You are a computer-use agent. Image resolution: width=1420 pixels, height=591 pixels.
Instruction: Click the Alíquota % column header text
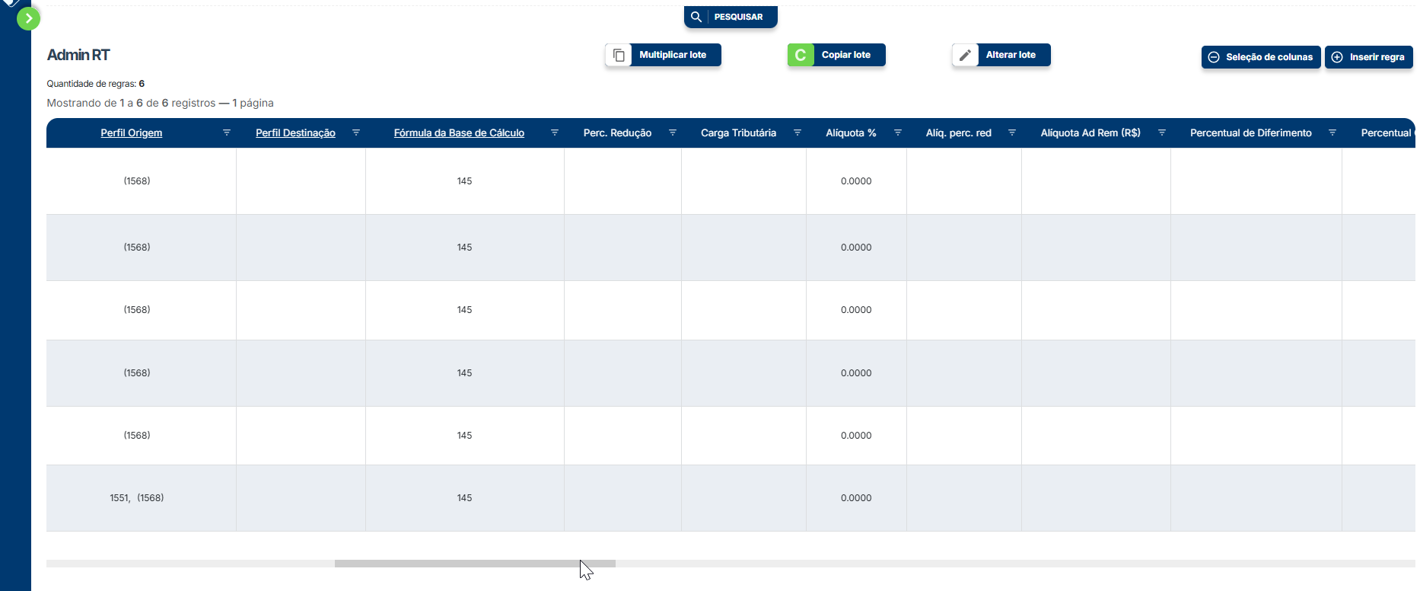tap(851, 133)
